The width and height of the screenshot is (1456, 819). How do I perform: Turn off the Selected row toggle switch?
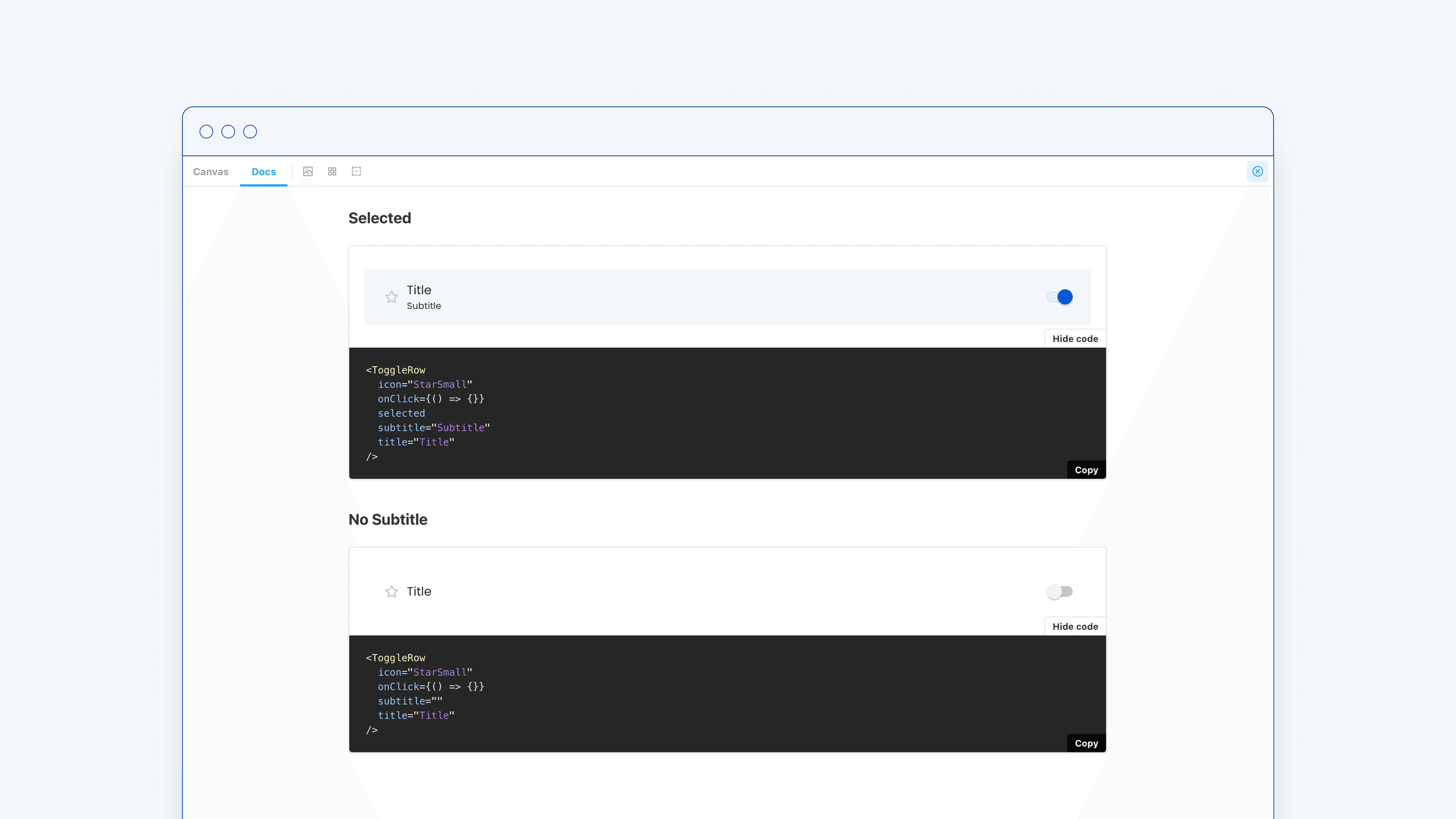(1059, 297)
